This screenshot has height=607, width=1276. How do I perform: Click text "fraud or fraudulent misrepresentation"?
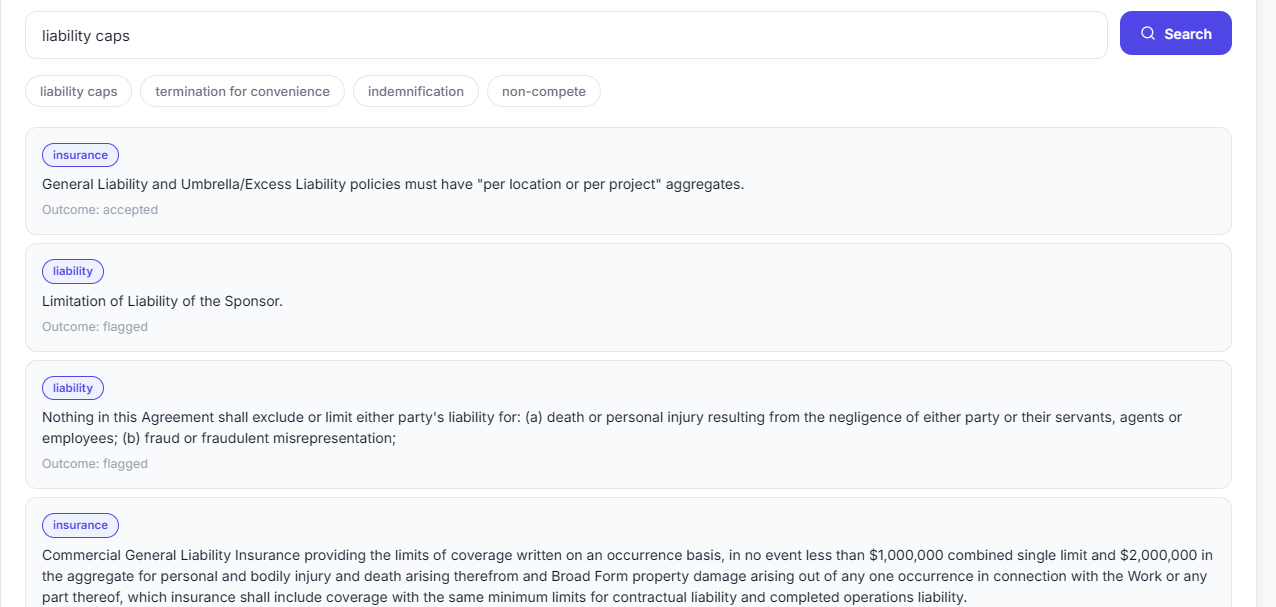(270, 438)
